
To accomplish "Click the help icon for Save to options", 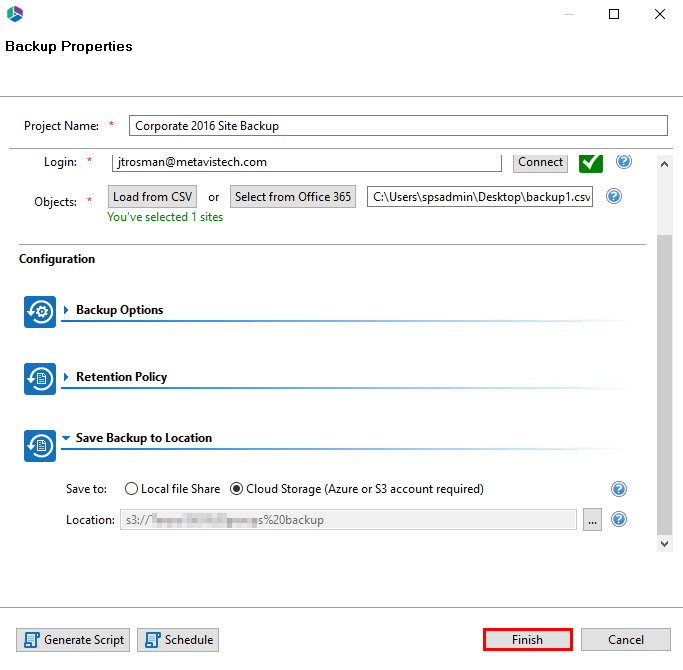I will [619, 489].
